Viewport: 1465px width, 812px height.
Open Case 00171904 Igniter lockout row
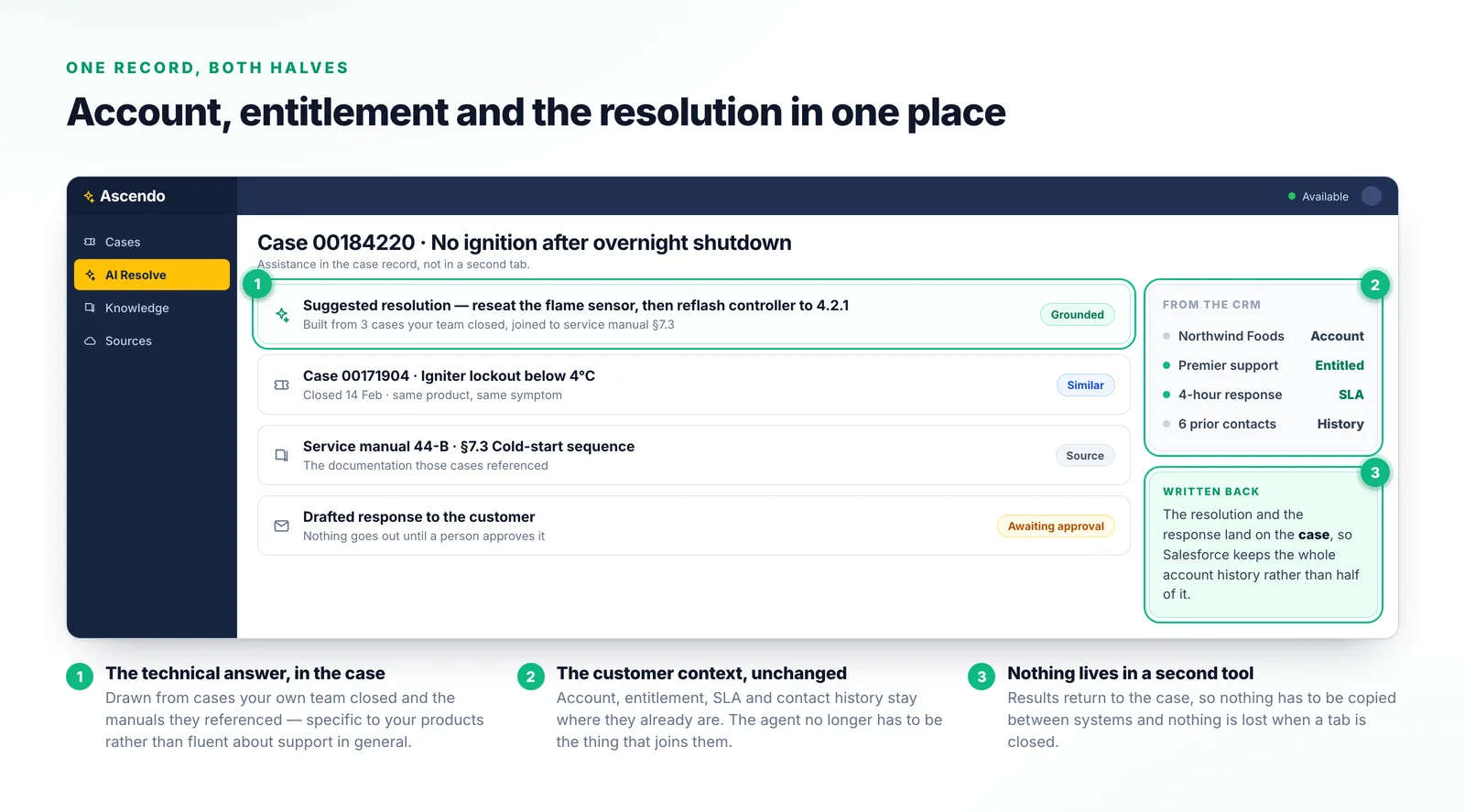tap(694, 384)
